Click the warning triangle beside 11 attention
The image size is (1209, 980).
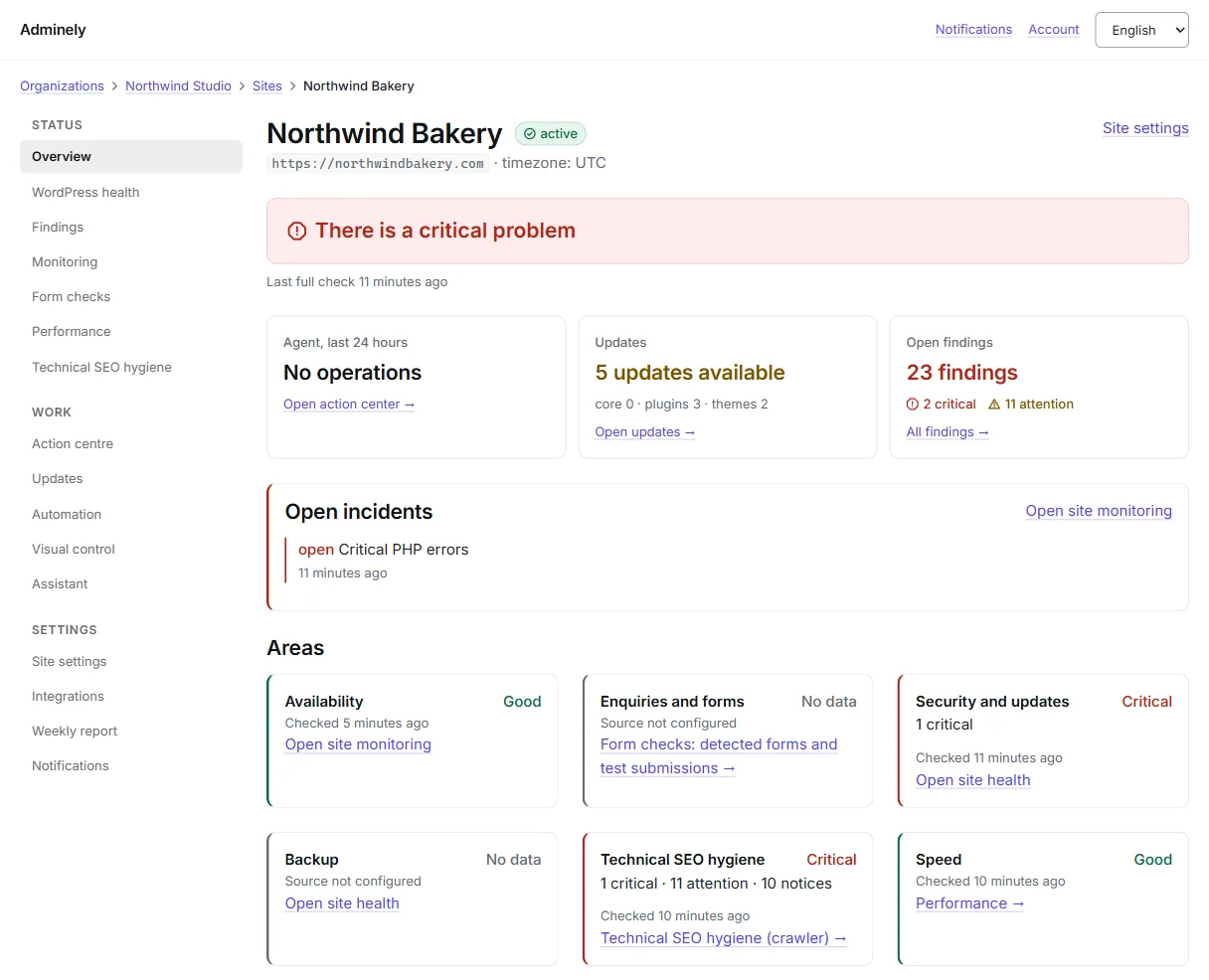click(994, 405)
